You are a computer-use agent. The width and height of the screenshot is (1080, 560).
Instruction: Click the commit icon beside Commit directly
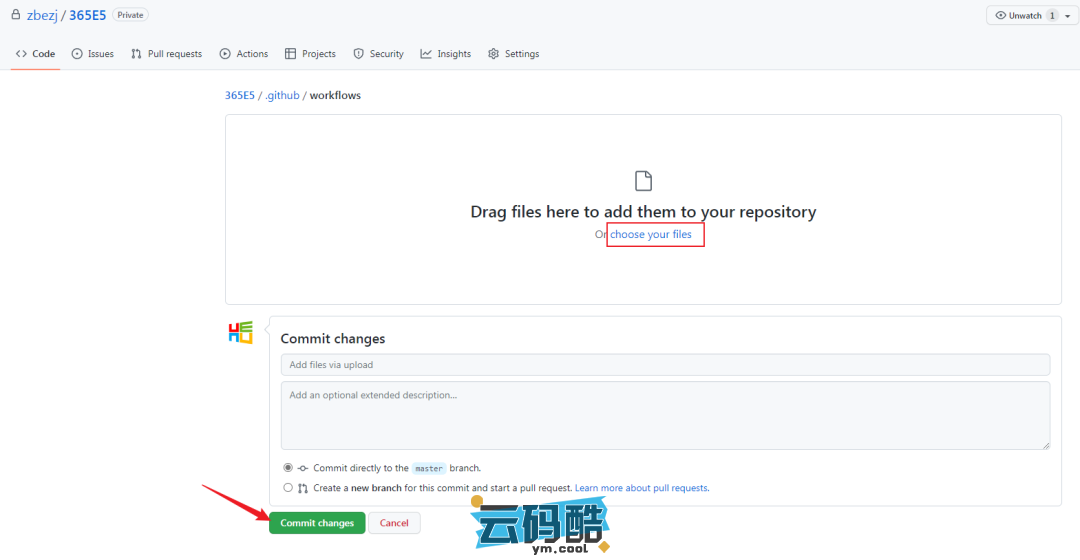[x=303, y=468]
